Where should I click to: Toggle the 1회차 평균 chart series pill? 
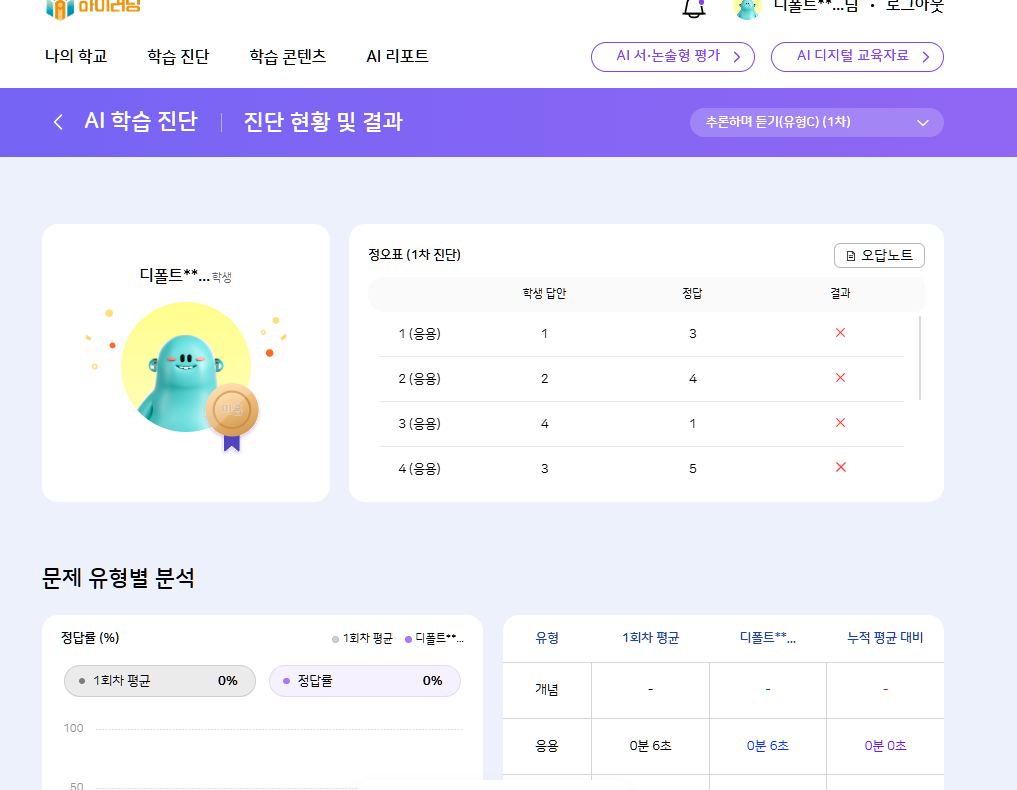[x=162, y=681]
